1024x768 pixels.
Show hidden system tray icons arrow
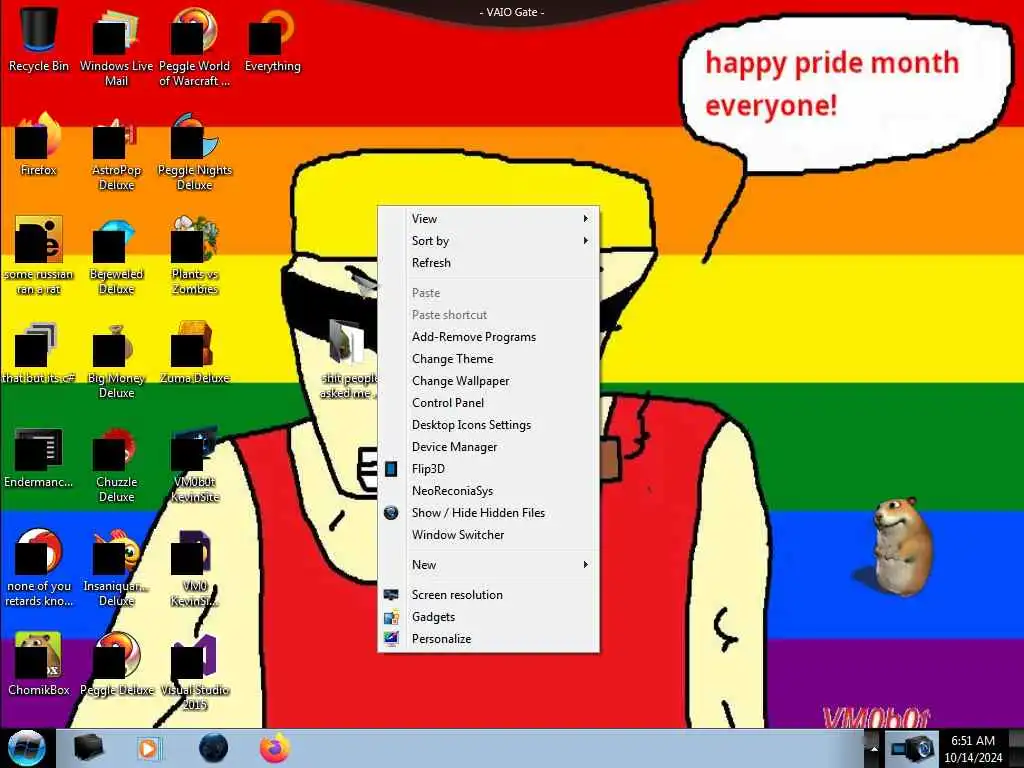point(874,748)
